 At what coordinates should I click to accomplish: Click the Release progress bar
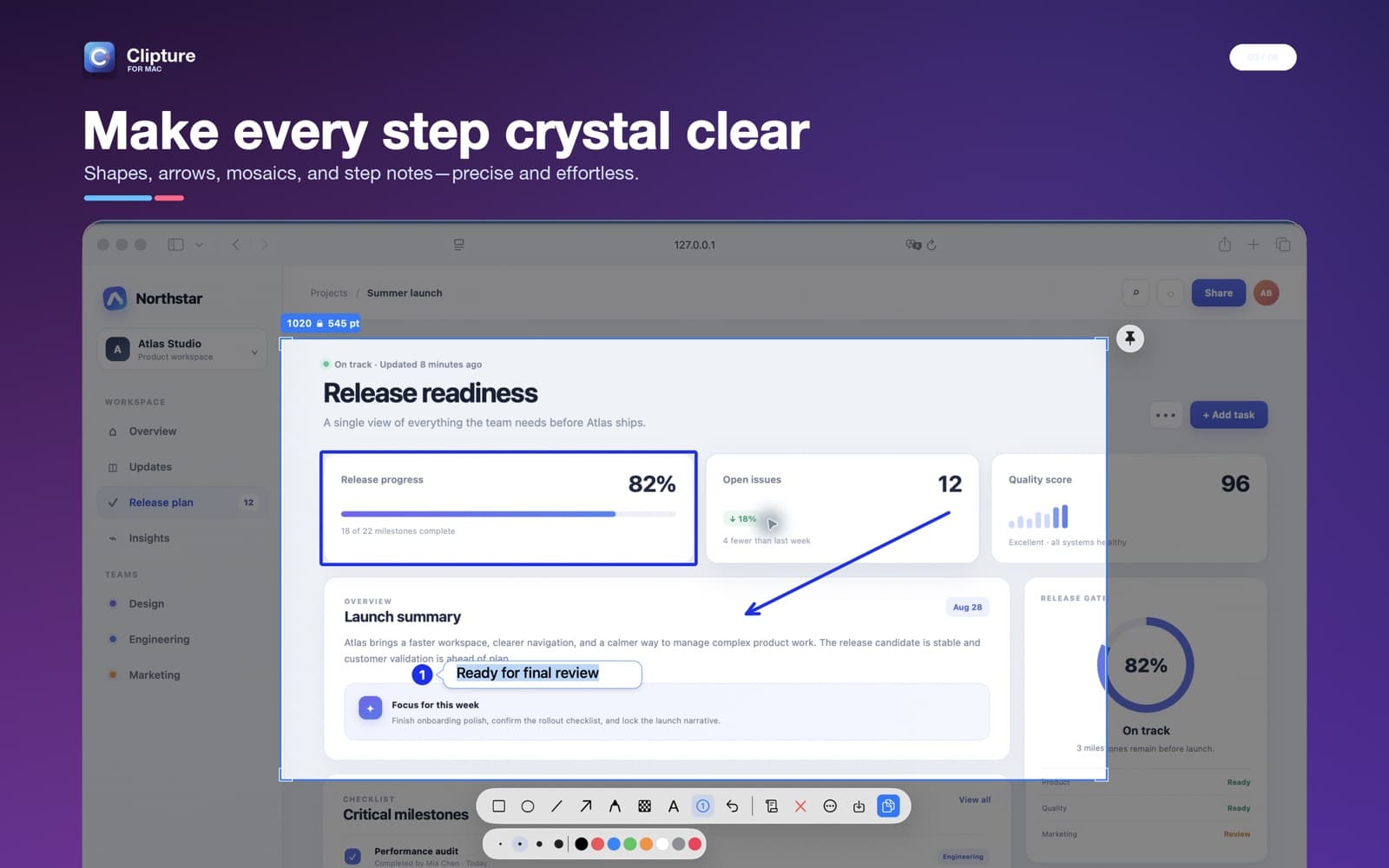(508, 514)
